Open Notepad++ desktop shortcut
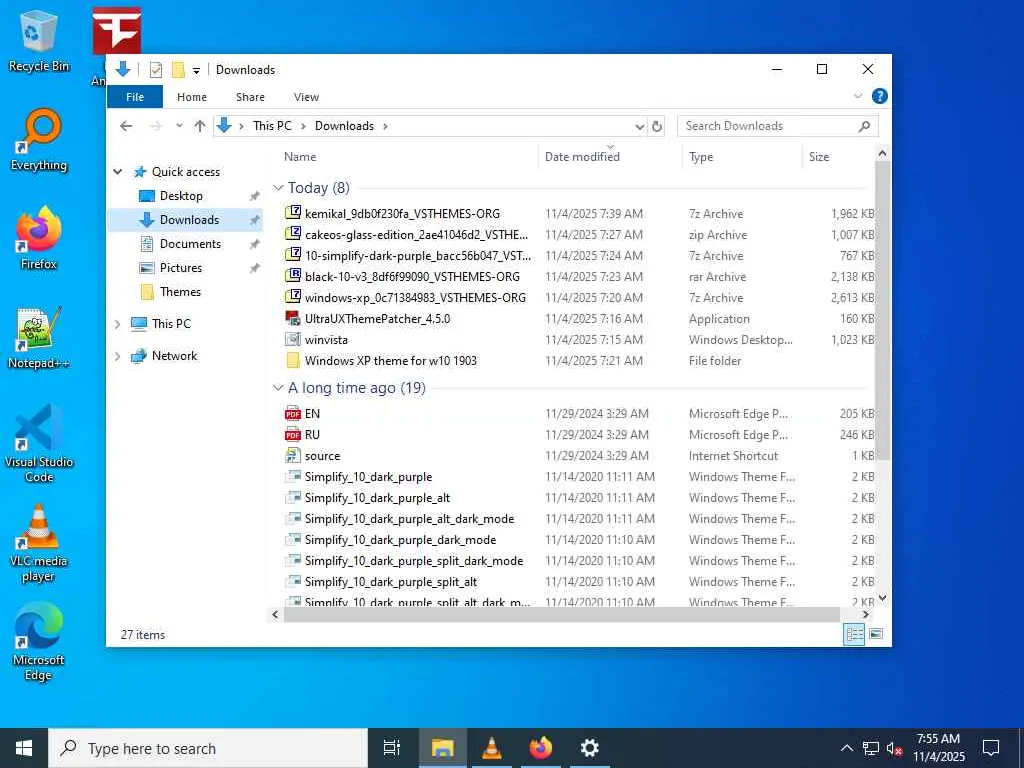Viewport: 1024px width, 768px height. click(x=39, y=338)
